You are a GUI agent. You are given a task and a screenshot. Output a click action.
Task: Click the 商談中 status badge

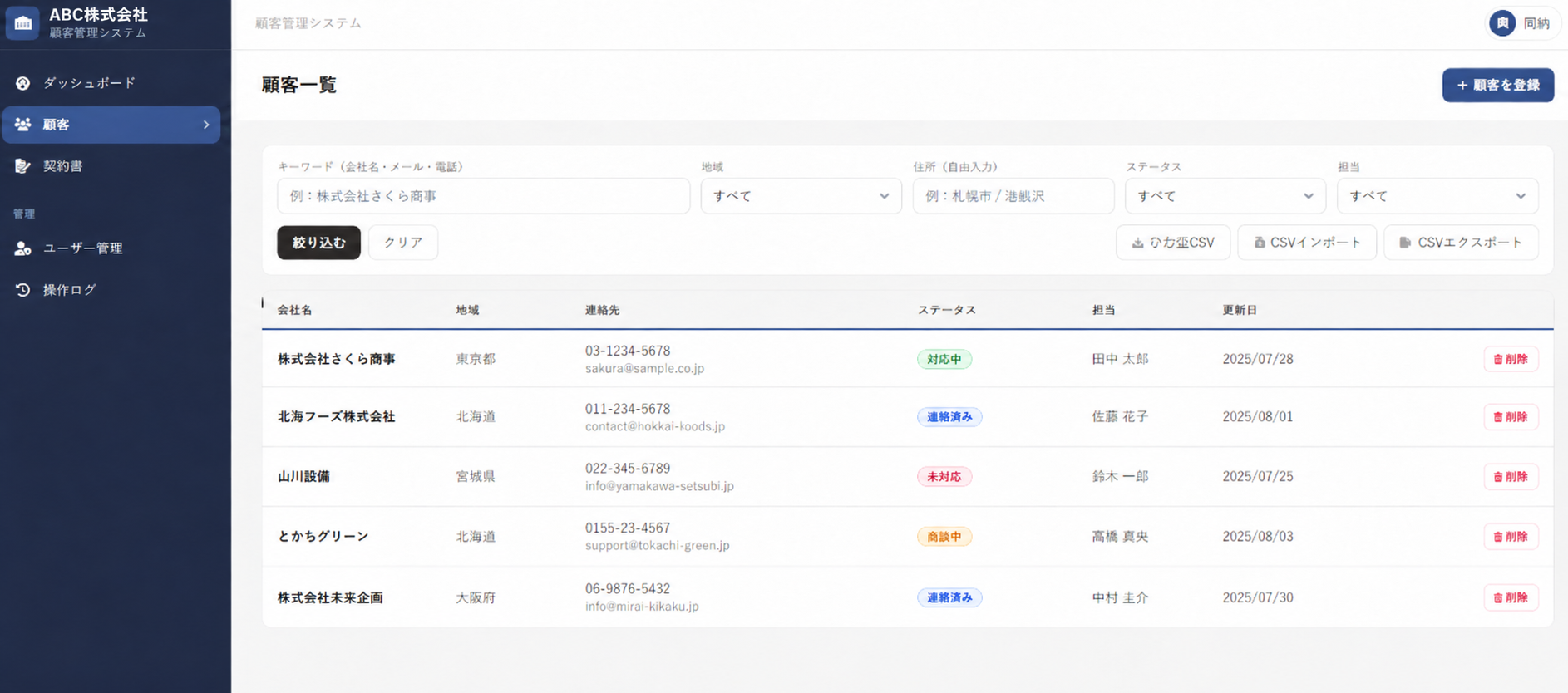944,537
